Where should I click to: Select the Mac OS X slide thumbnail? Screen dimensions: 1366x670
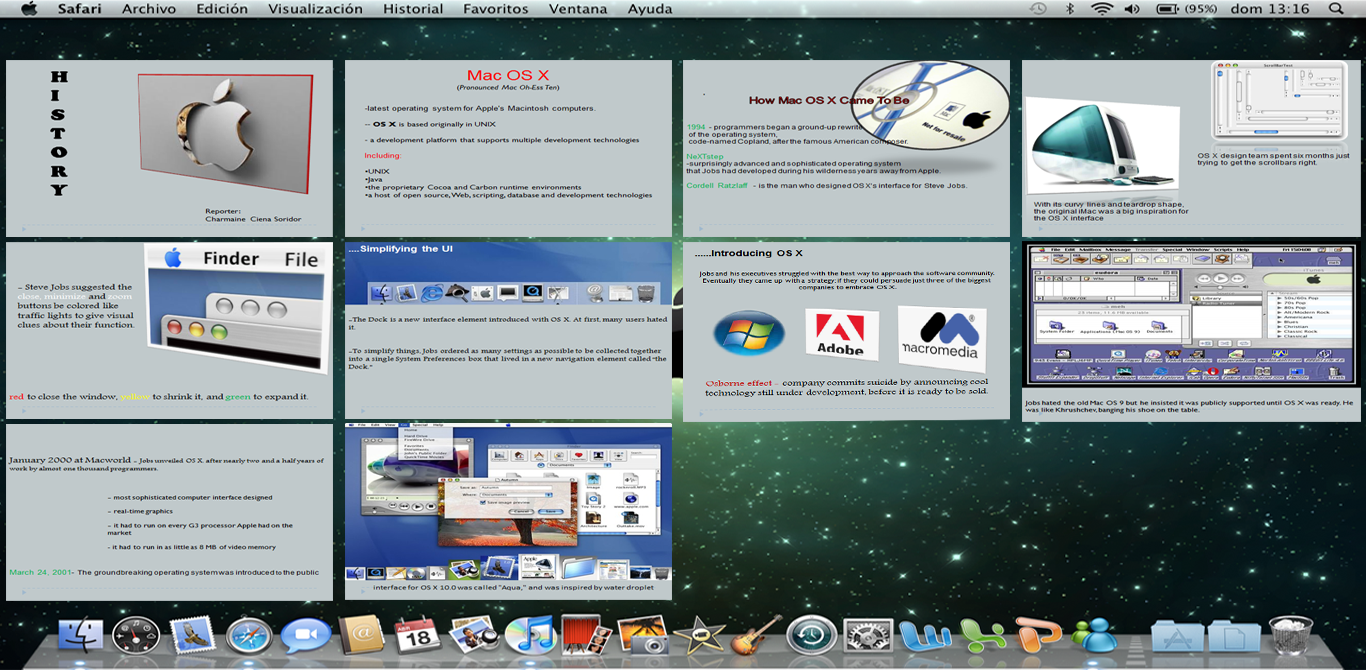(508, 148)
